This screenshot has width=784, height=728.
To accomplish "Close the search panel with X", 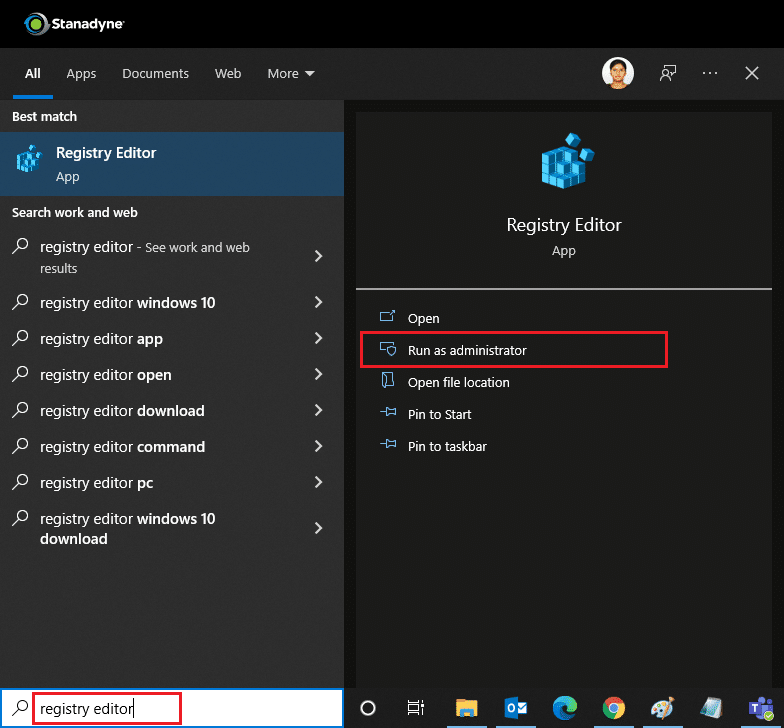I will [x=752, y=73].
